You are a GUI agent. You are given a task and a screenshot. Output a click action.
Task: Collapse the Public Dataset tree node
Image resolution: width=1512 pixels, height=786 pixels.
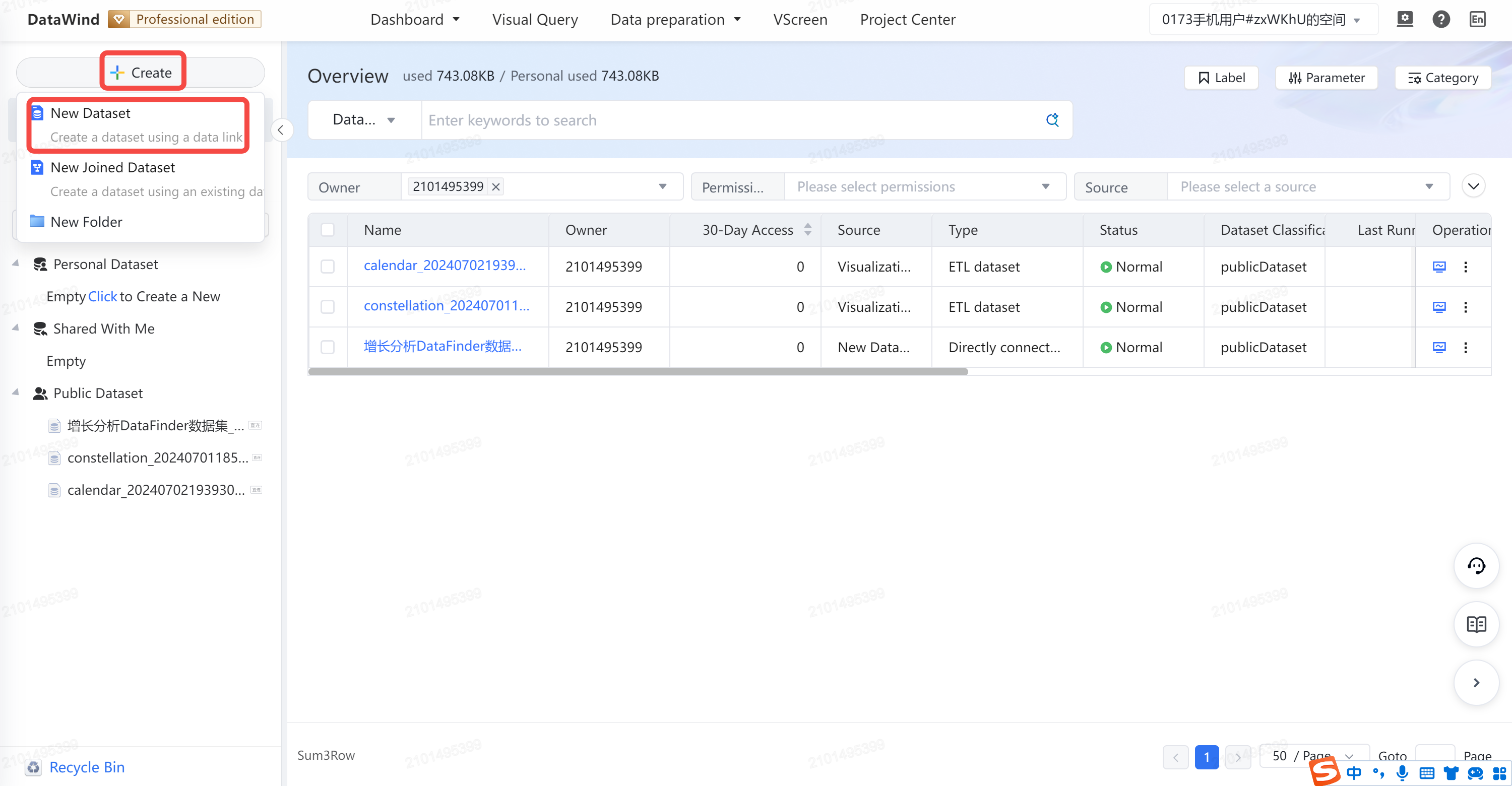tap(16, 392)
